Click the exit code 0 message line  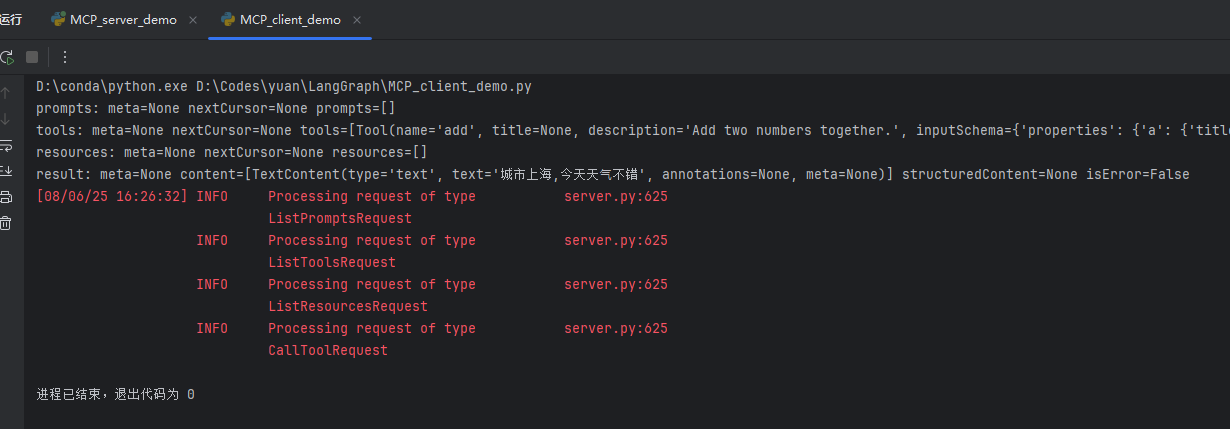pos(115,395)
